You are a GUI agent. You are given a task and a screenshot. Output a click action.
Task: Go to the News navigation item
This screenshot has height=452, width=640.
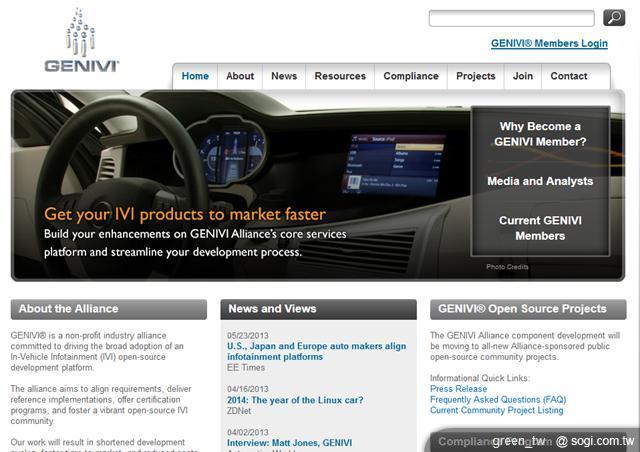(284, 76)
